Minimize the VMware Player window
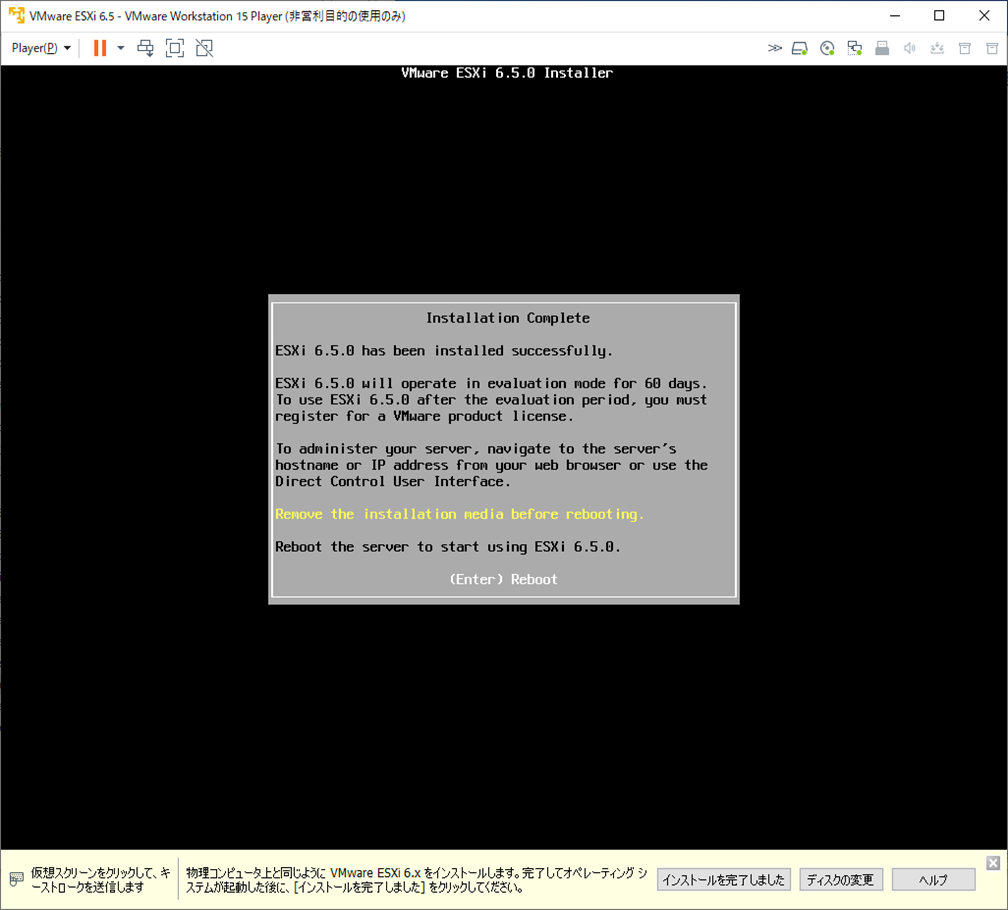 (895, 15)
